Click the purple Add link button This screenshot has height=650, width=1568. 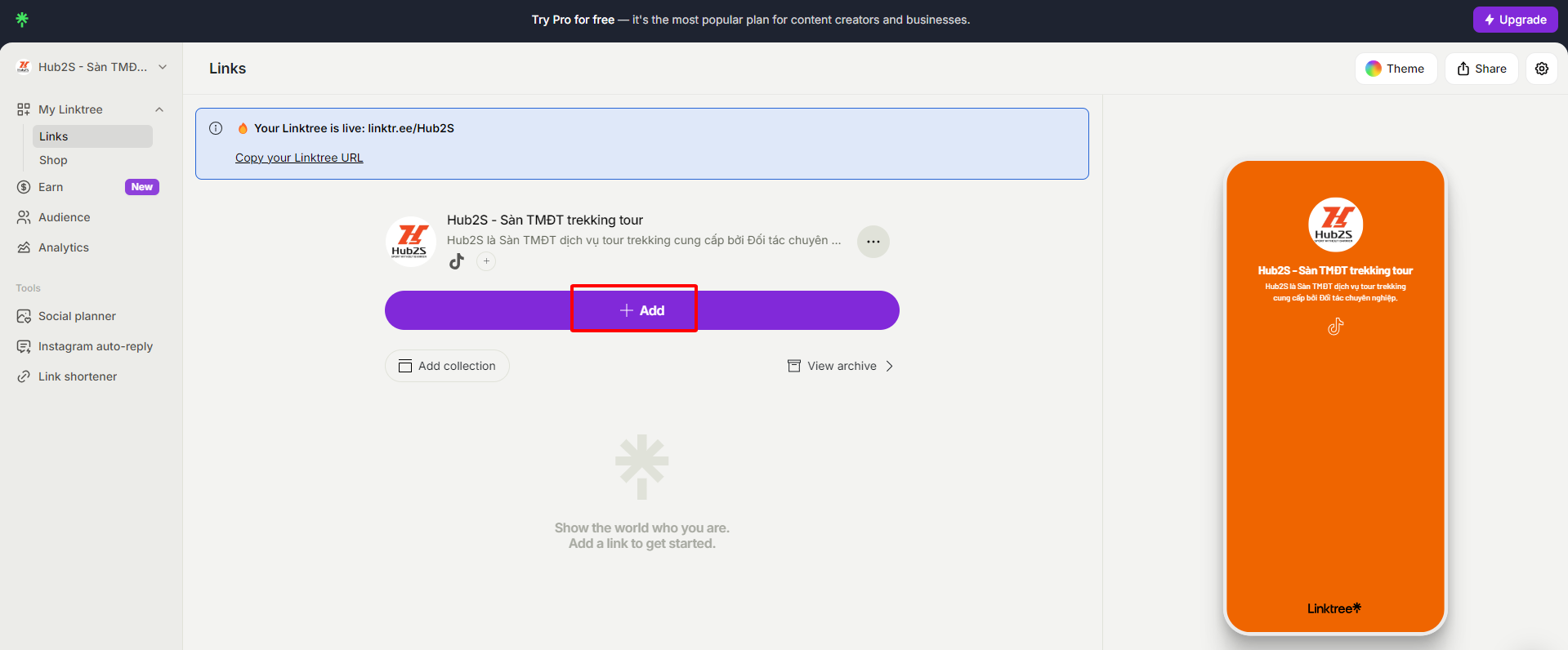point(642,310)
